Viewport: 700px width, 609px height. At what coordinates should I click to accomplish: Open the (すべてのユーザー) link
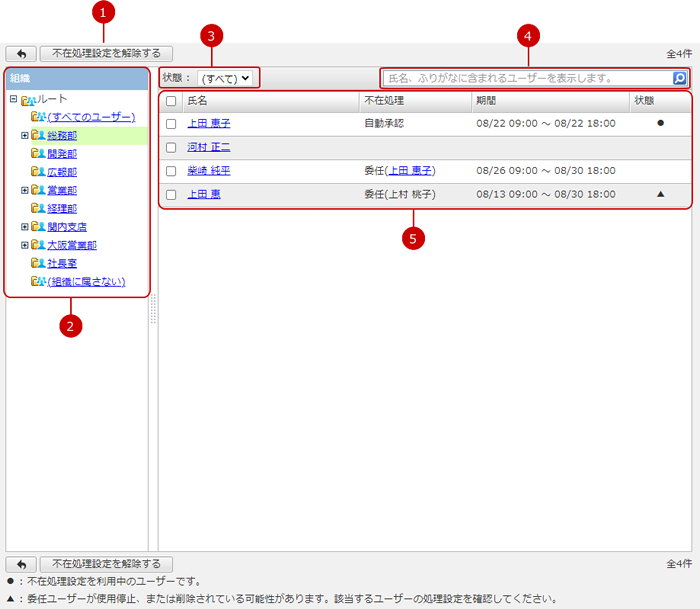tap(91, 117)
